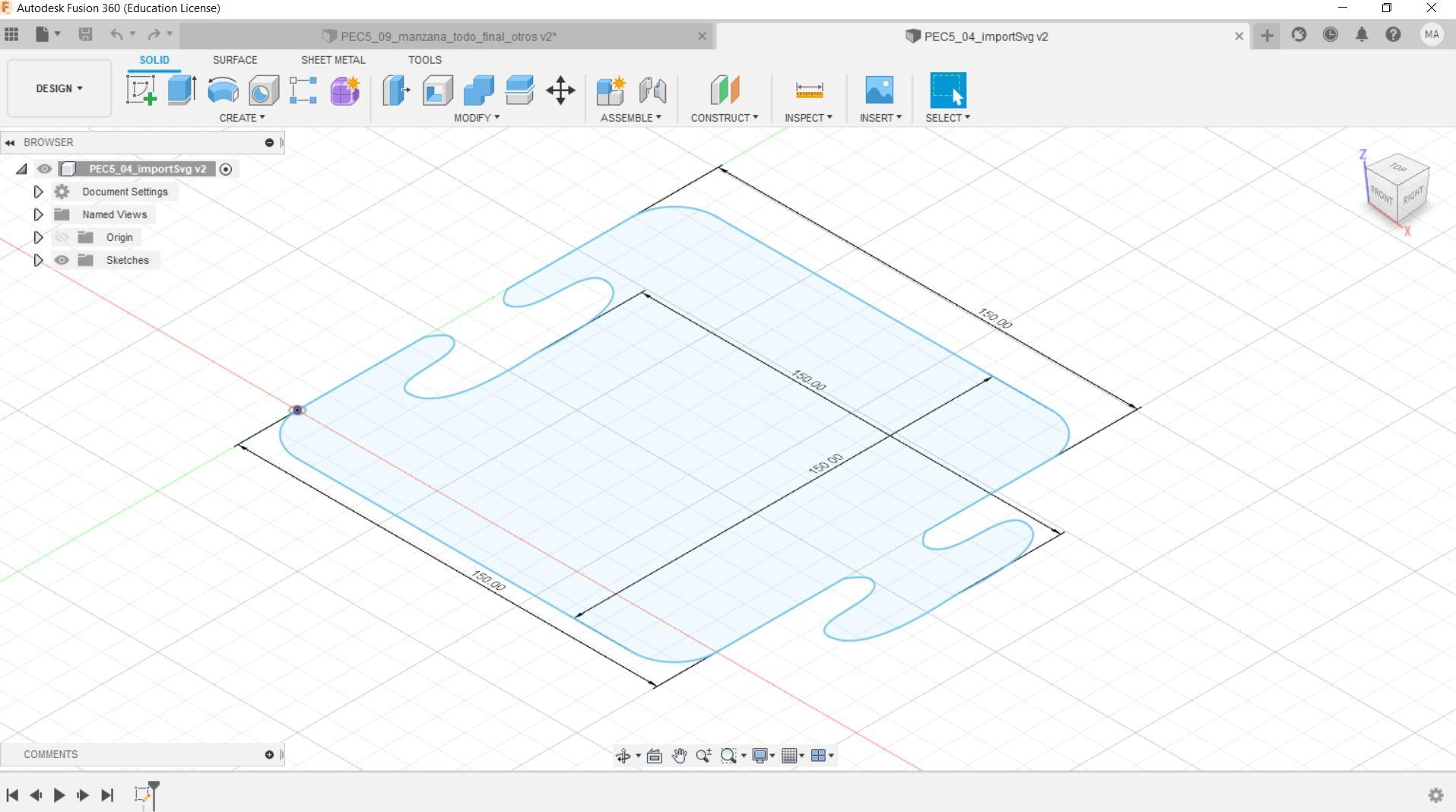The height and width of the screenshot is (812, 1456).
Task: Open a new design tab
Action: pos(1267,36)
